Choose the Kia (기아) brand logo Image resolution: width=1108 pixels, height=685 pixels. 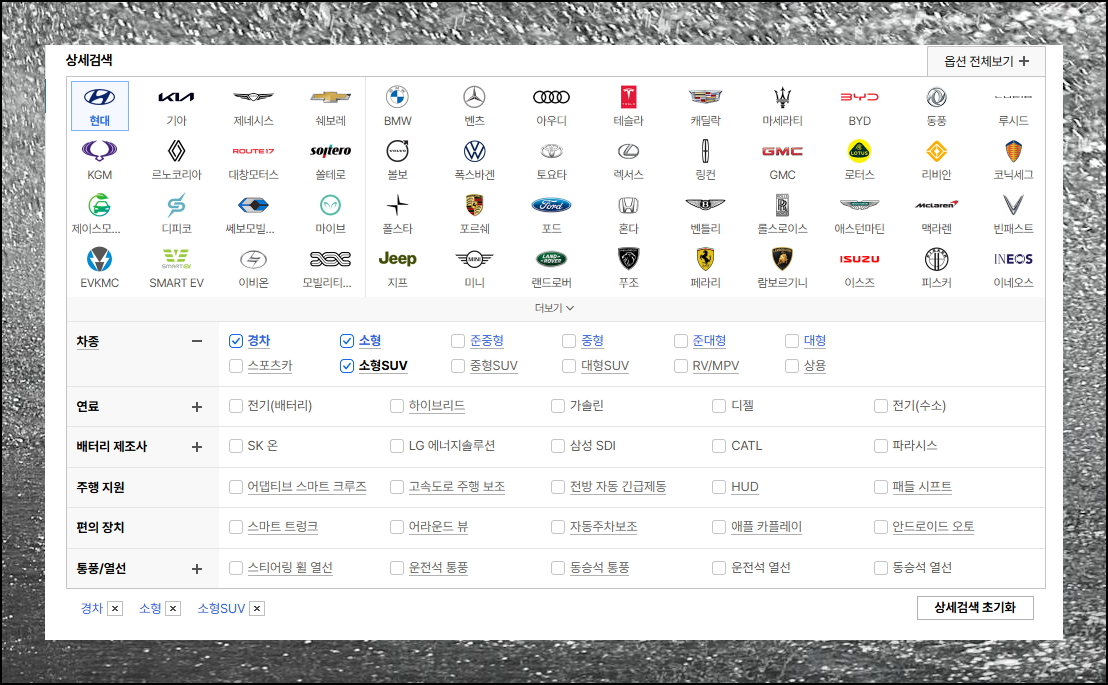[x=176, y=98]
